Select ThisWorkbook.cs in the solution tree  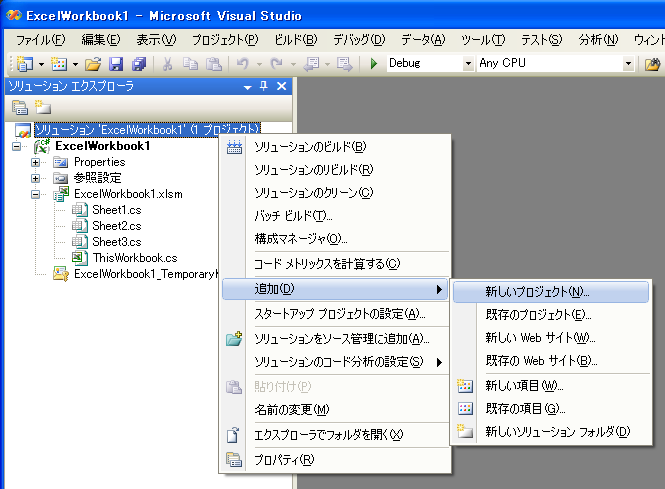pyautogui.click(x=135, y=258)
